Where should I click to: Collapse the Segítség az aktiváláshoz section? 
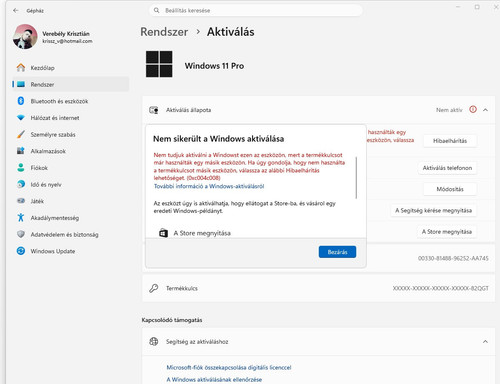[485, 342]
